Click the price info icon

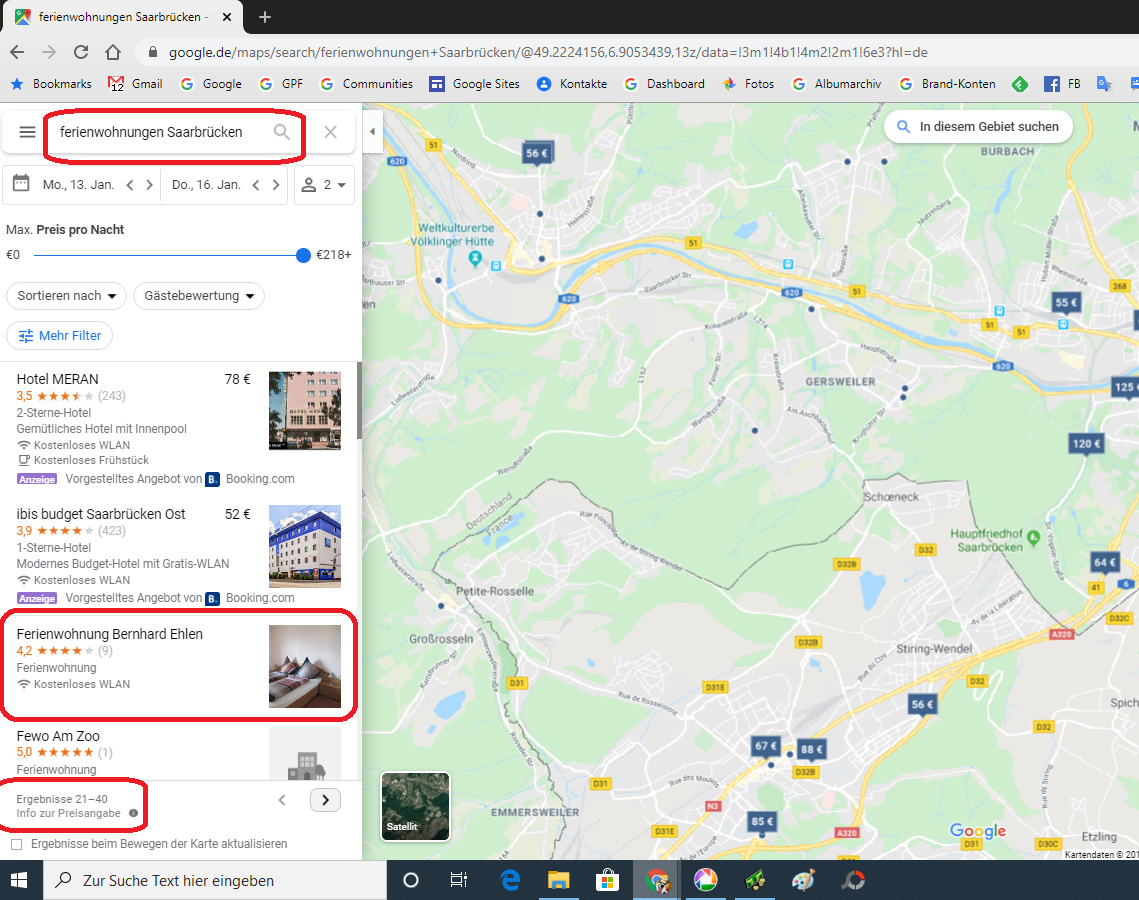click(x=134, y=813)
